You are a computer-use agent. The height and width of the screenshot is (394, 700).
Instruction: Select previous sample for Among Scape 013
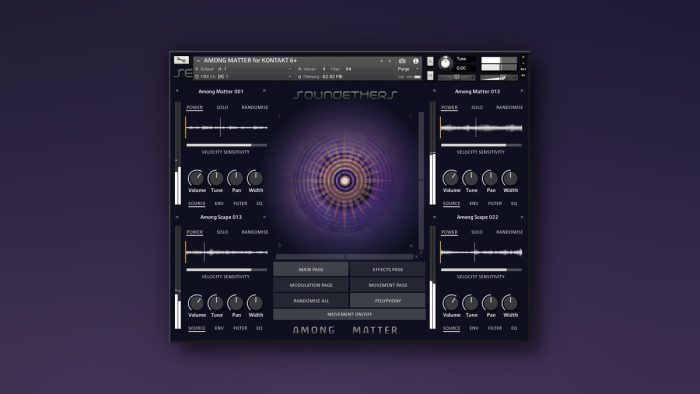pyautogui.click(x=177, y=217)
